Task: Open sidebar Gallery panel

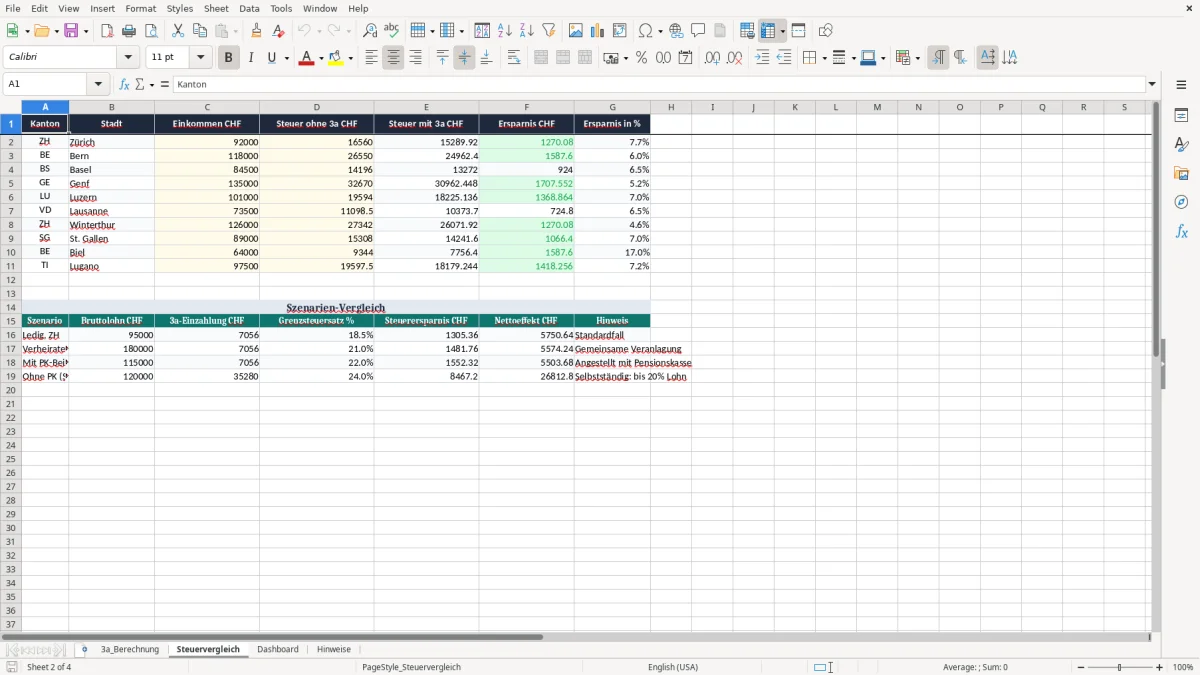Action: pos(1181,173)
